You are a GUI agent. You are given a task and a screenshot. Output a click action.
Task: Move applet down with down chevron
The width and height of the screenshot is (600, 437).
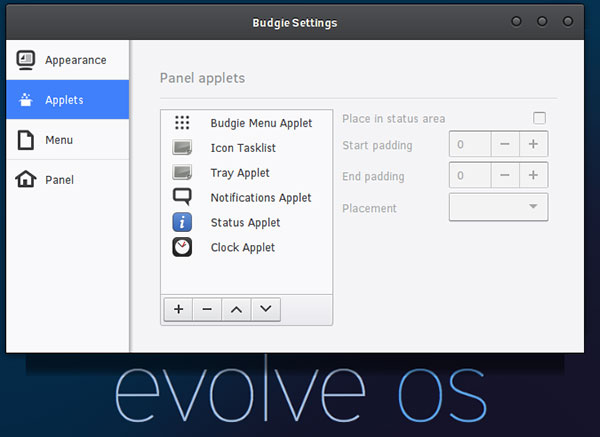(266, 309)
